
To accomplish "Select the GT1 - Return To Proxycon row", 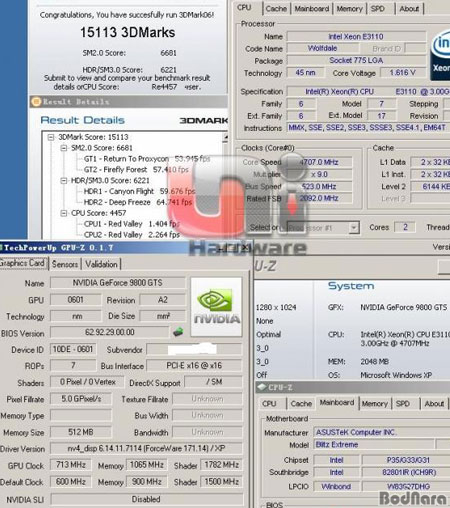I will [x=147, y=159].
